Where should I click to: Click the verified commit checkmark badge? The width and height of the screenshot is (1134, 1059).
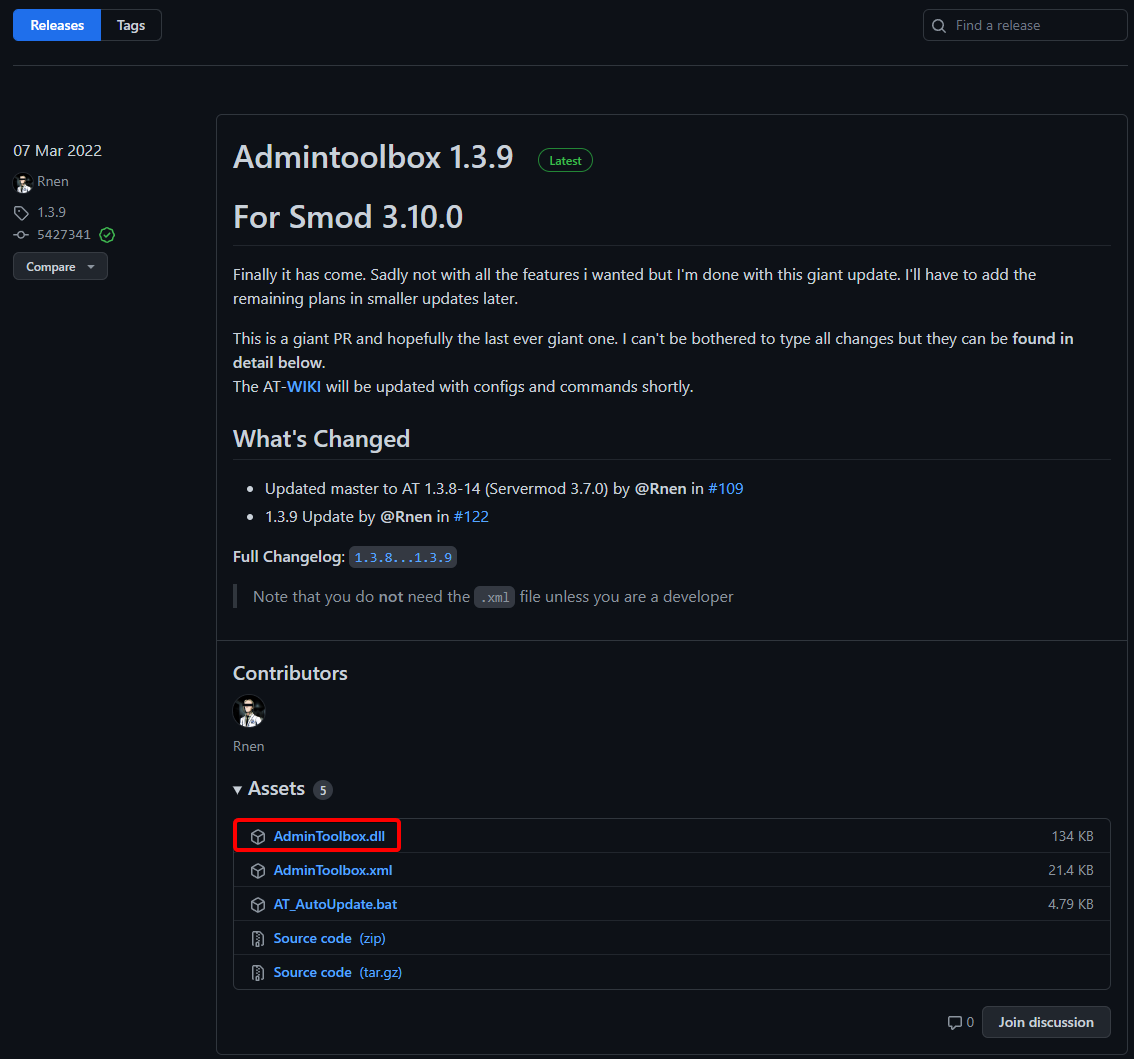click(x=107, y=234)
